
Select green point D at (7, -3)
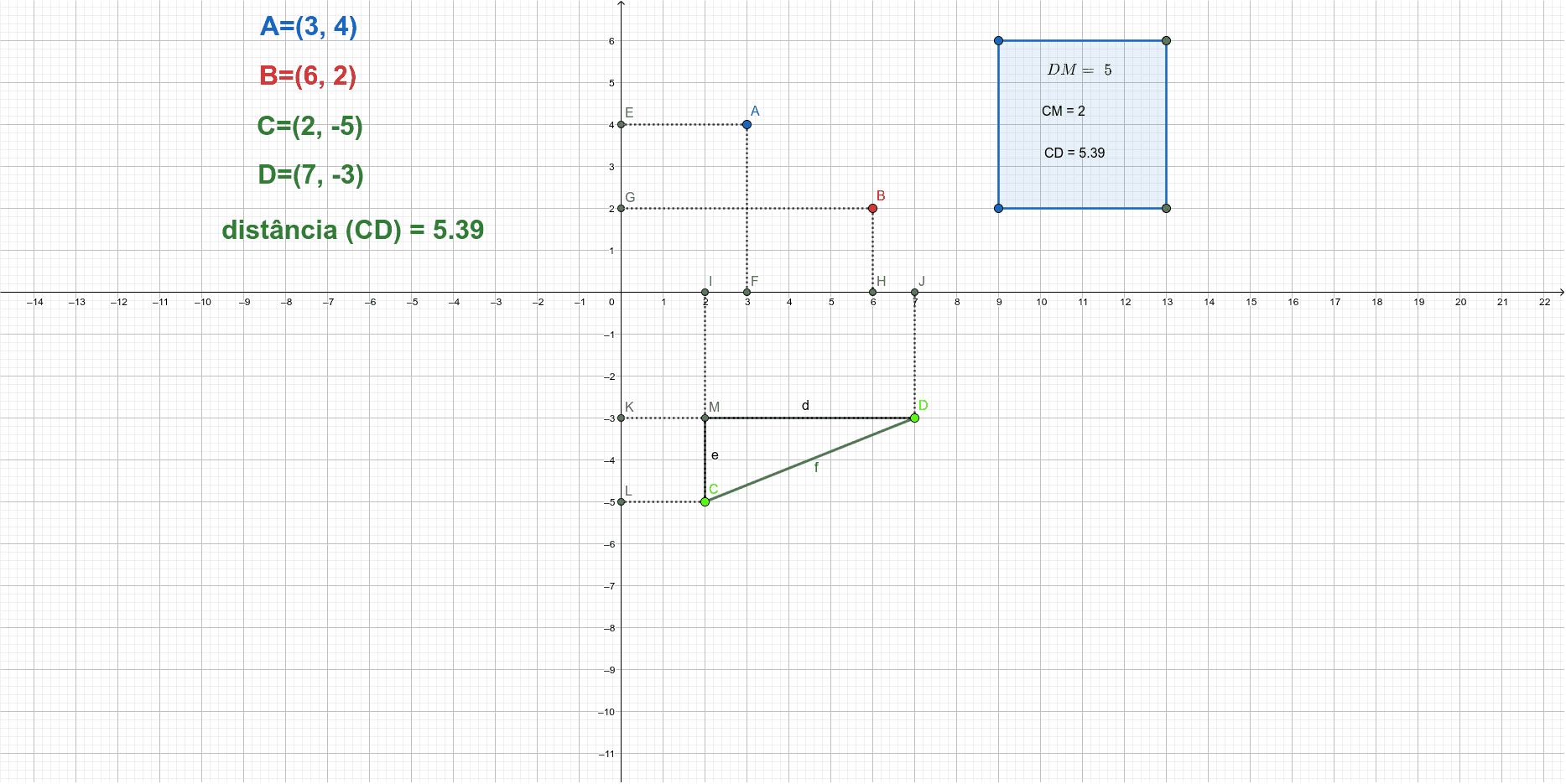pyautogui.click(x=914, y=418)
